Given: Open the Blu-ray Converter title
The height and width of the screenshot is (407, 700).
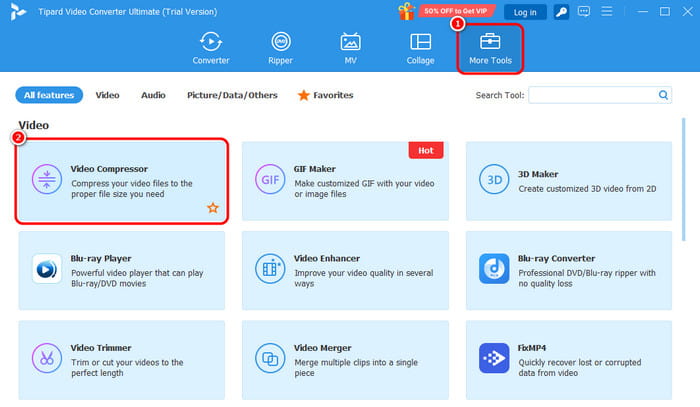Looking at the screenshot, I should click(556, 258).
